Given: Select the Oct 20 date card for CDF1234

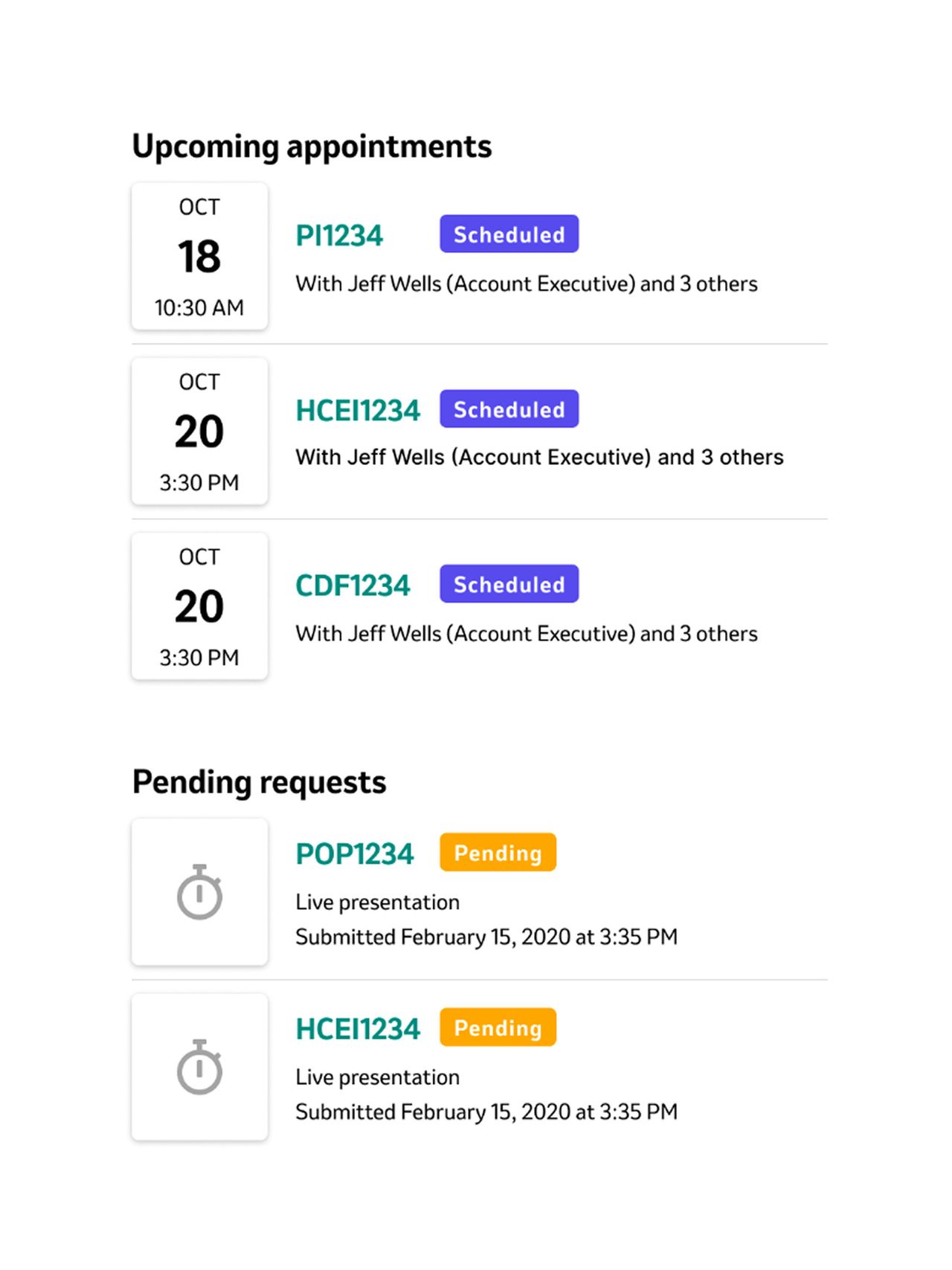Looking at the screenshot, I should (199, 606).
